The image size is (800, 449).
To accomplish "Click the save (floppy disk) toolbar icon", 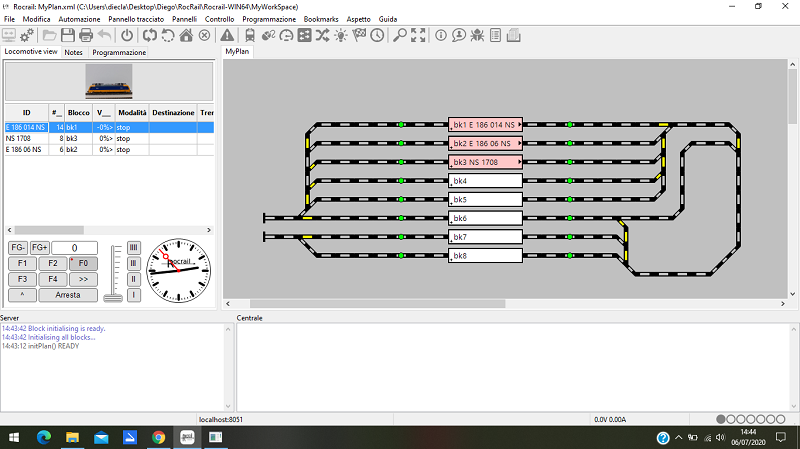I will click(68, 35).
